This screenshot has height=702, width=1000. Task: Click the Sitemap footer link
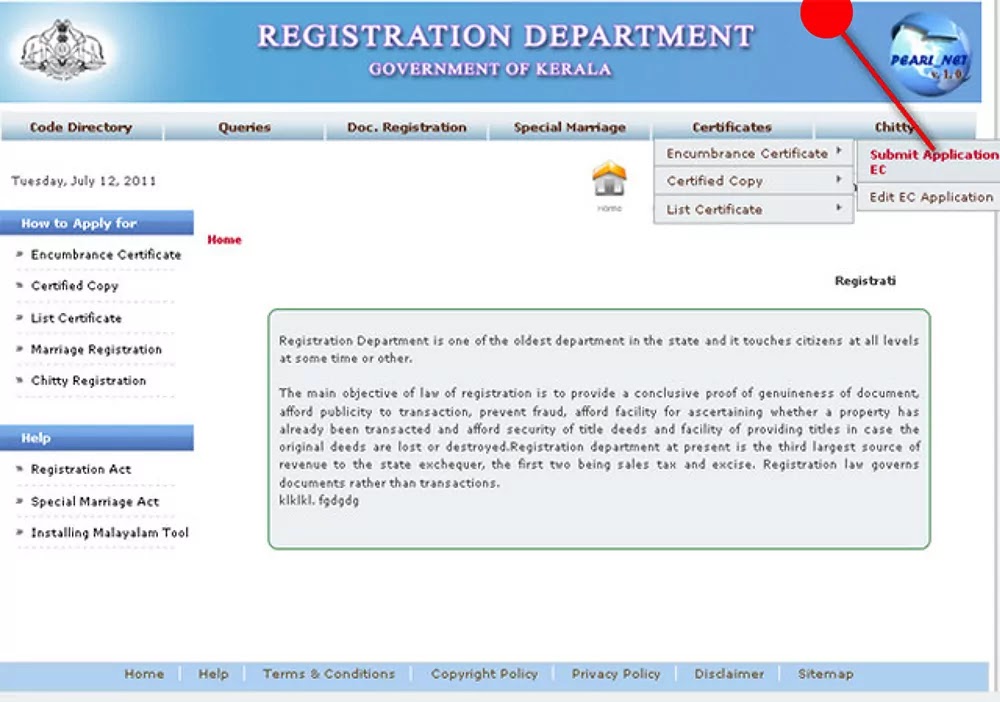pos(825,673)
